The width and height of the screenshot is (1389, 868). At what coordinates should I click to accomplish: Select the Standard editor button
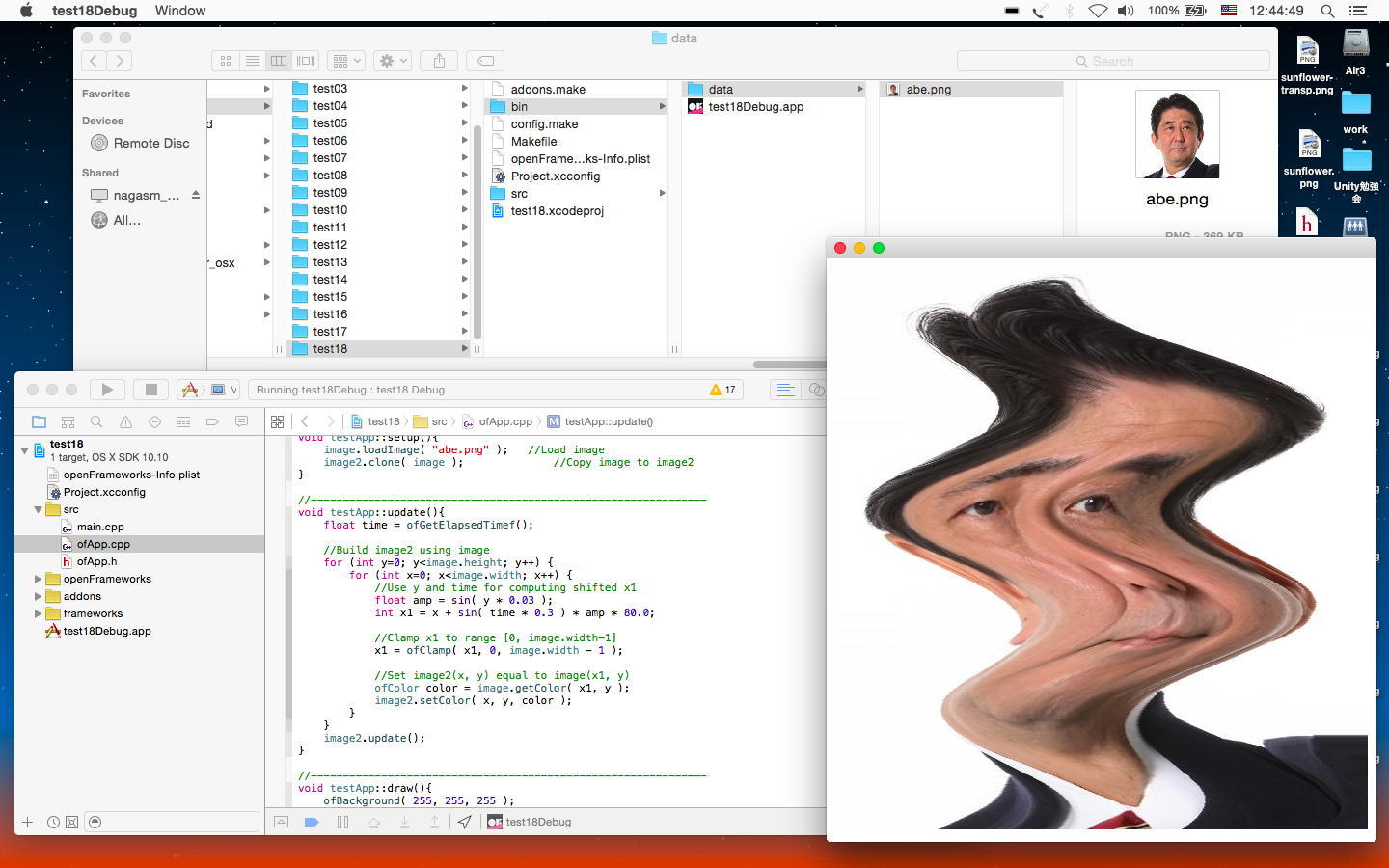pyautogui.click(x=785, y=390)
